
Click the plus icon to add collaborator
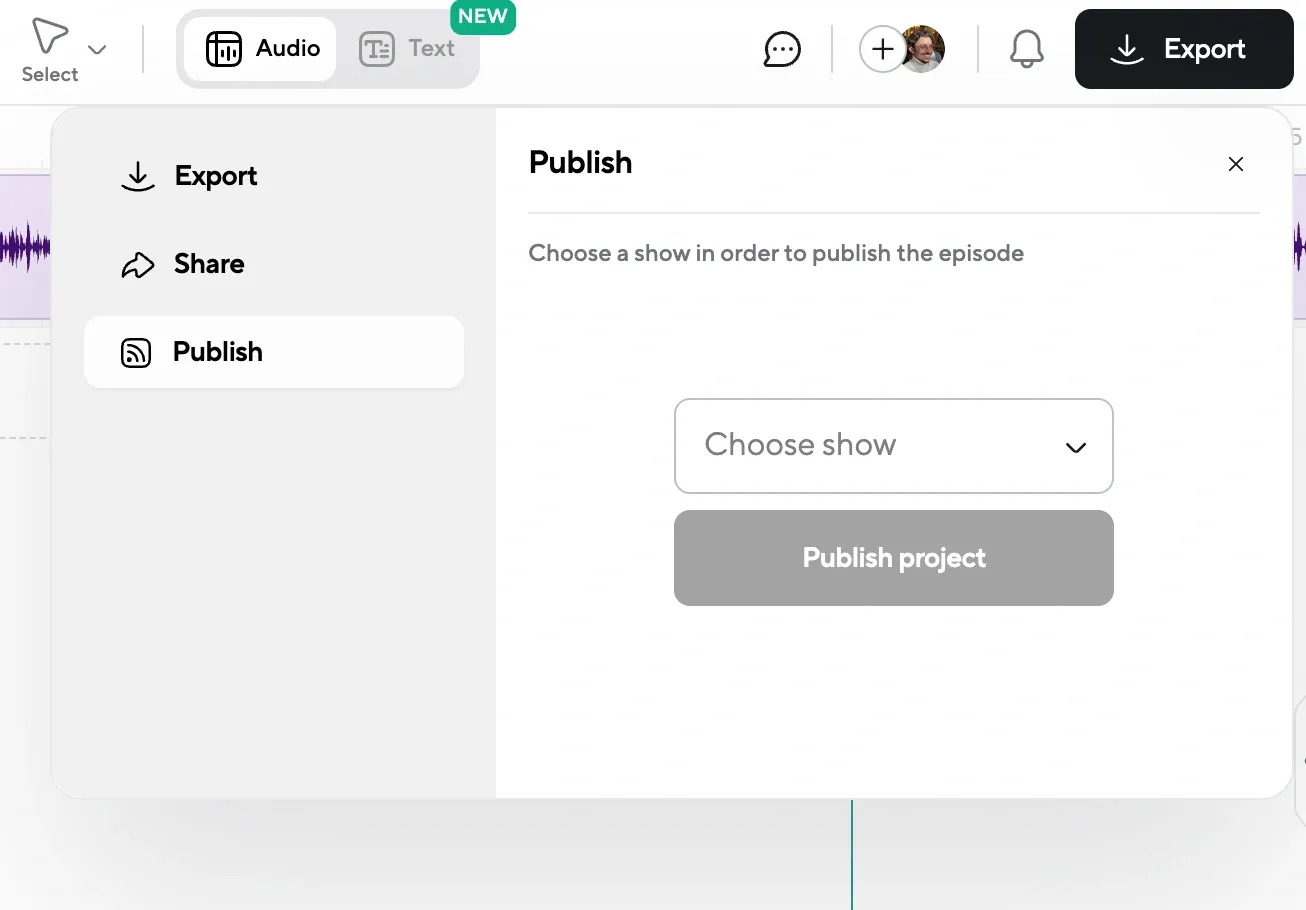[x=882, y=49]
